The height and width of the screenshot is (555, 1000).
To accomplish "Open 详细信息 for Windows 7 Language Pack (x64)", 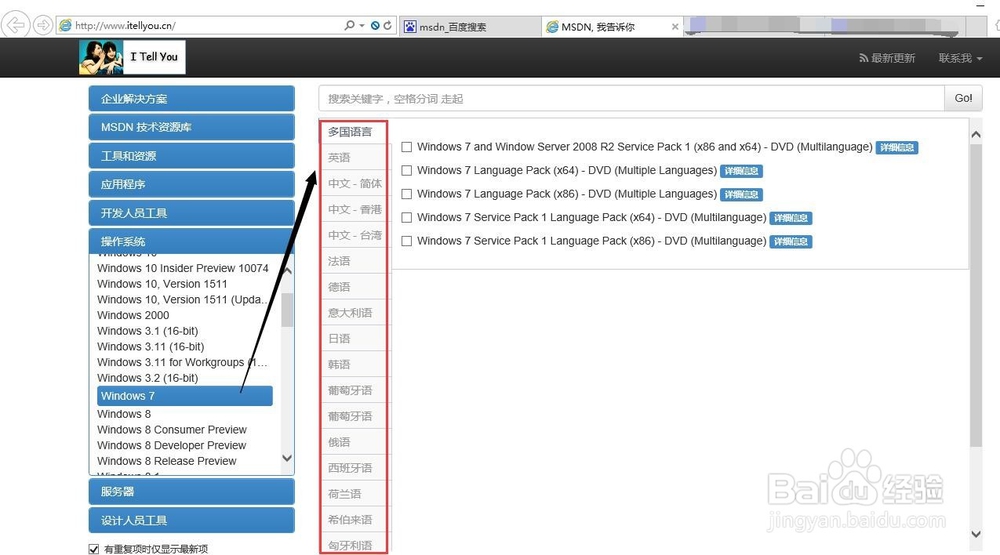I will click(741, 171).
